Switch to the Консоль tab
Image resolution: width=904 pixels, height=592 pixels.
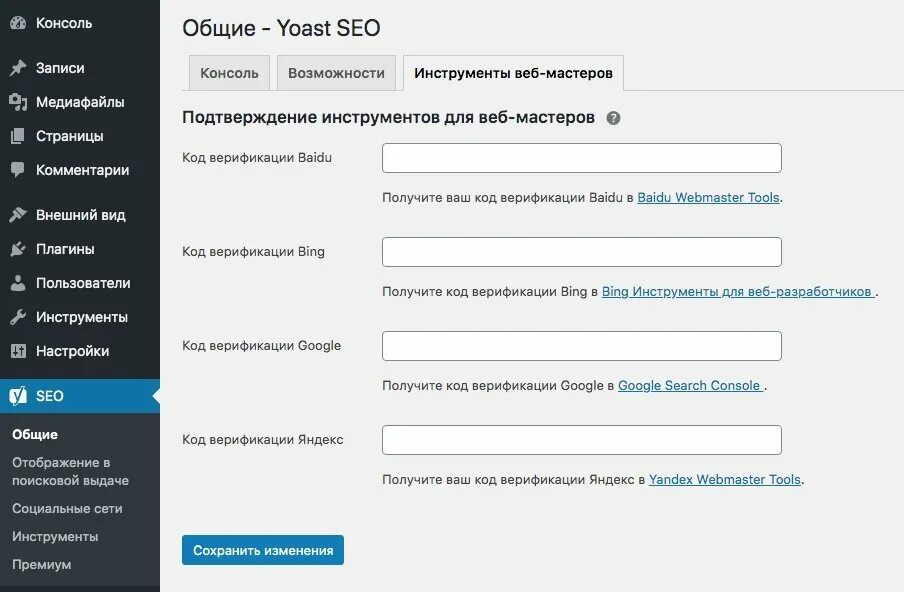point(229,73)
